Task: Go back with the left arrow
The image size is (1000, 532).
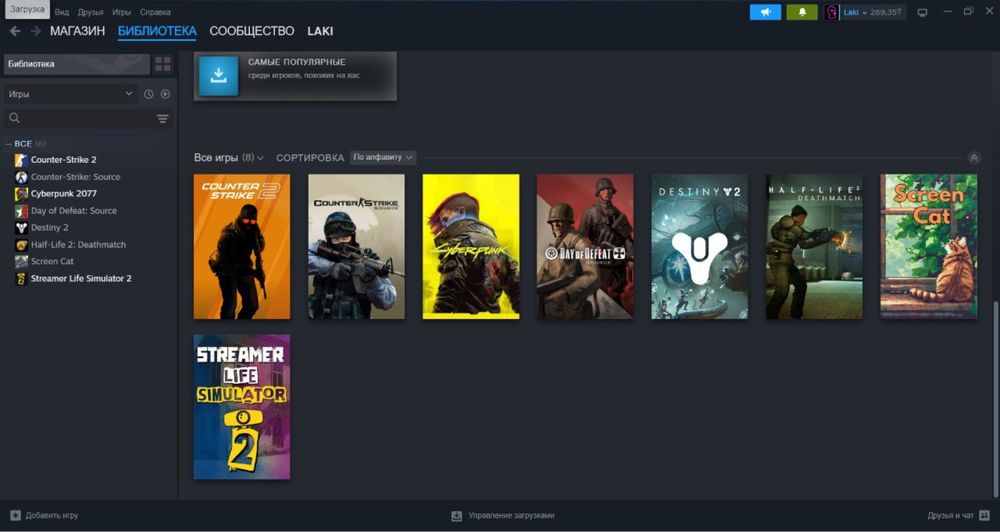Action: pos(15,31)
